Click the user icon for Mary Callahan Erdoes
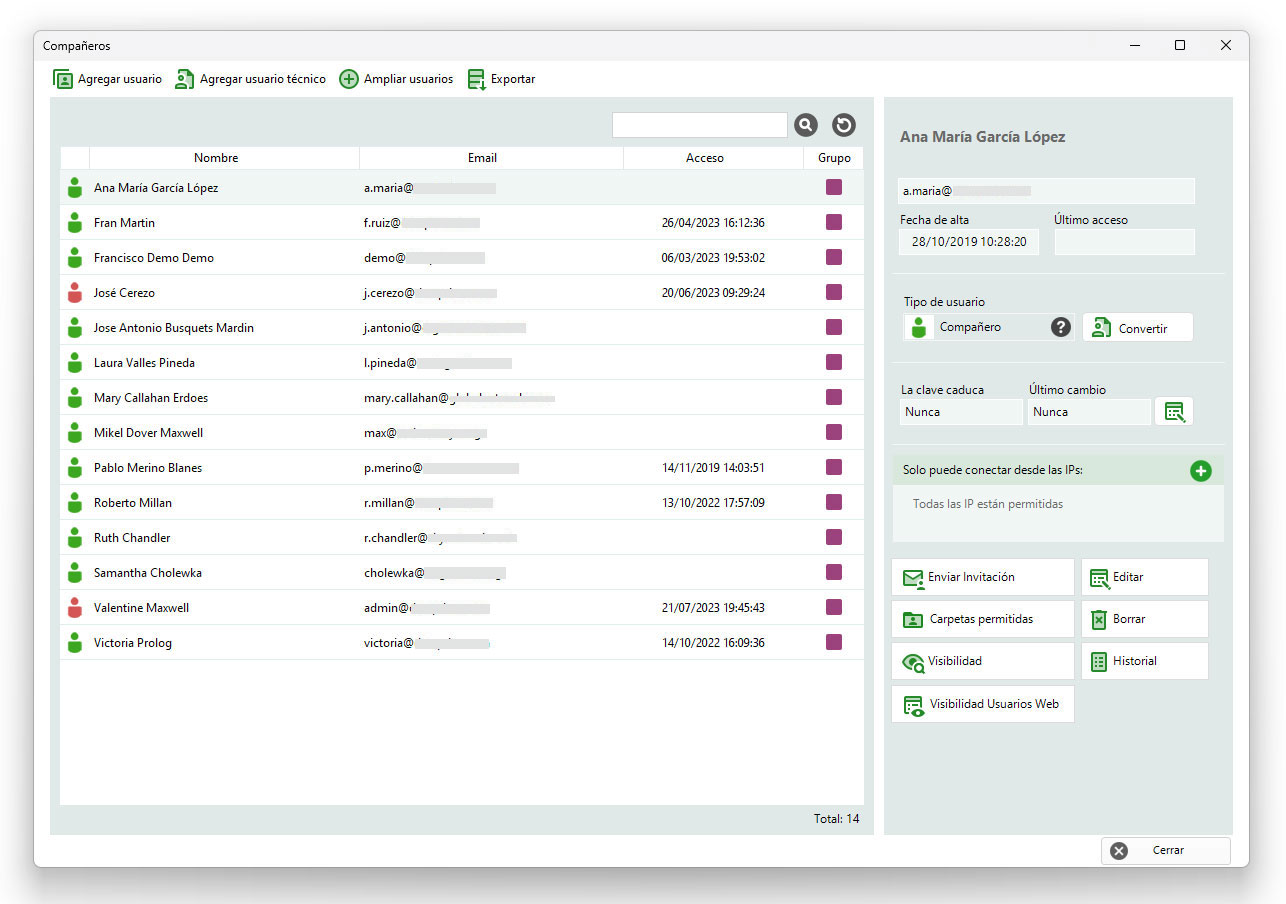The width and height of the screenshot is (1286, 904). (74, 398)
